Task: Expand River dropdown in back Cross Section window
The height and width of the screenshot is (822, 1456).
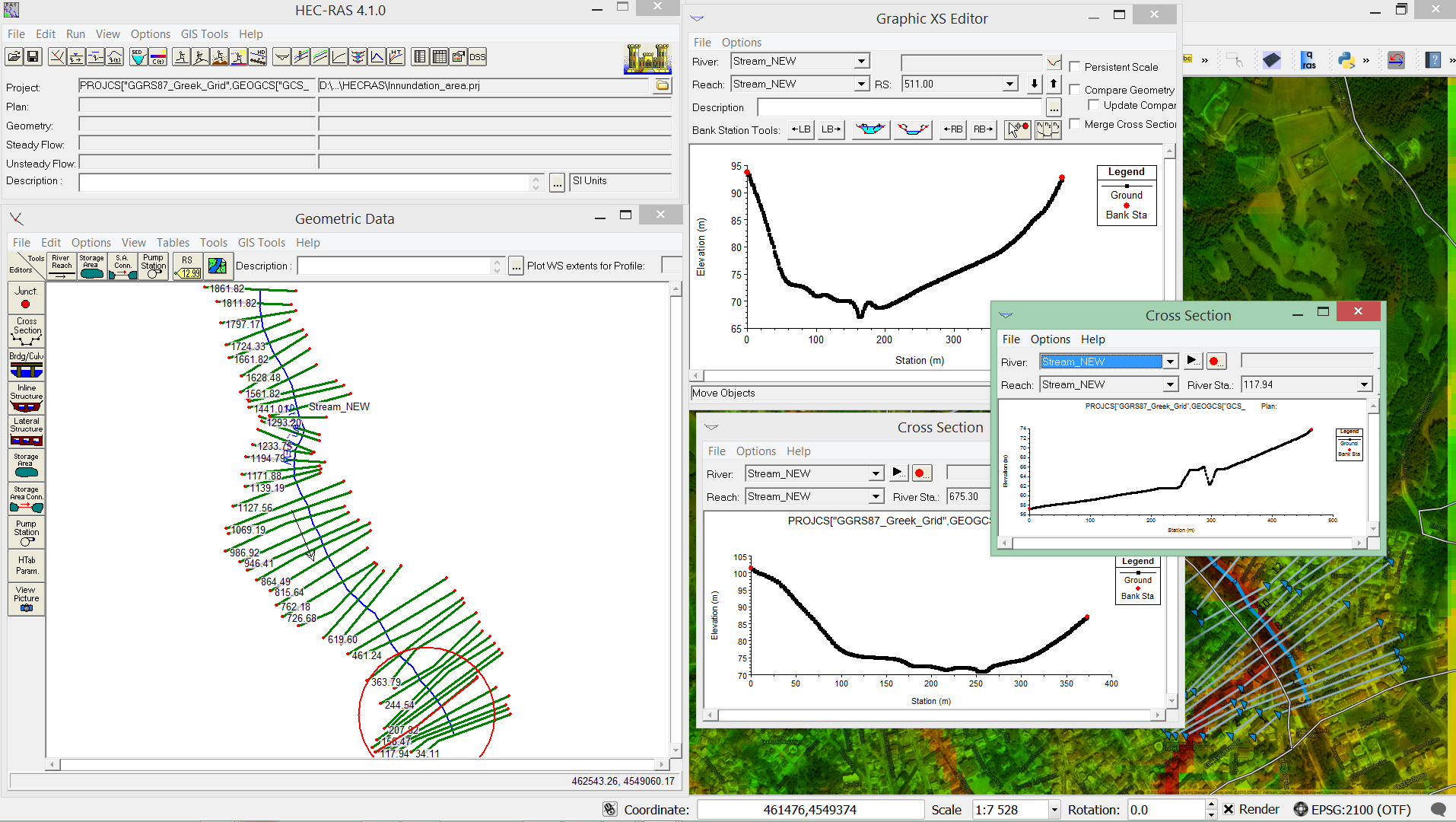Action: pos(876,473)
